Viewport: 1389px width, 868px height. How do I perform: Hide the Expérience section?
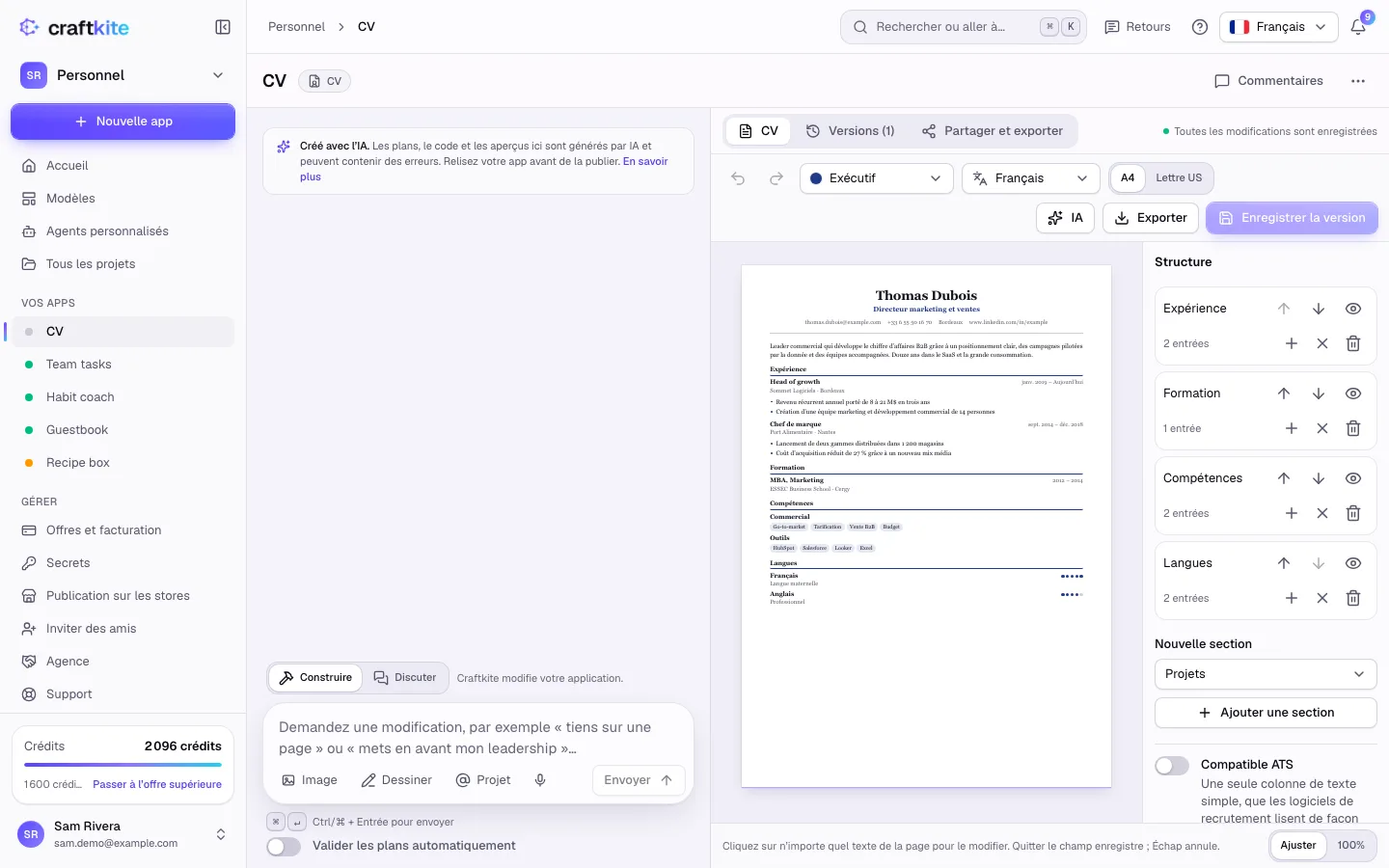click(1353, 309)
